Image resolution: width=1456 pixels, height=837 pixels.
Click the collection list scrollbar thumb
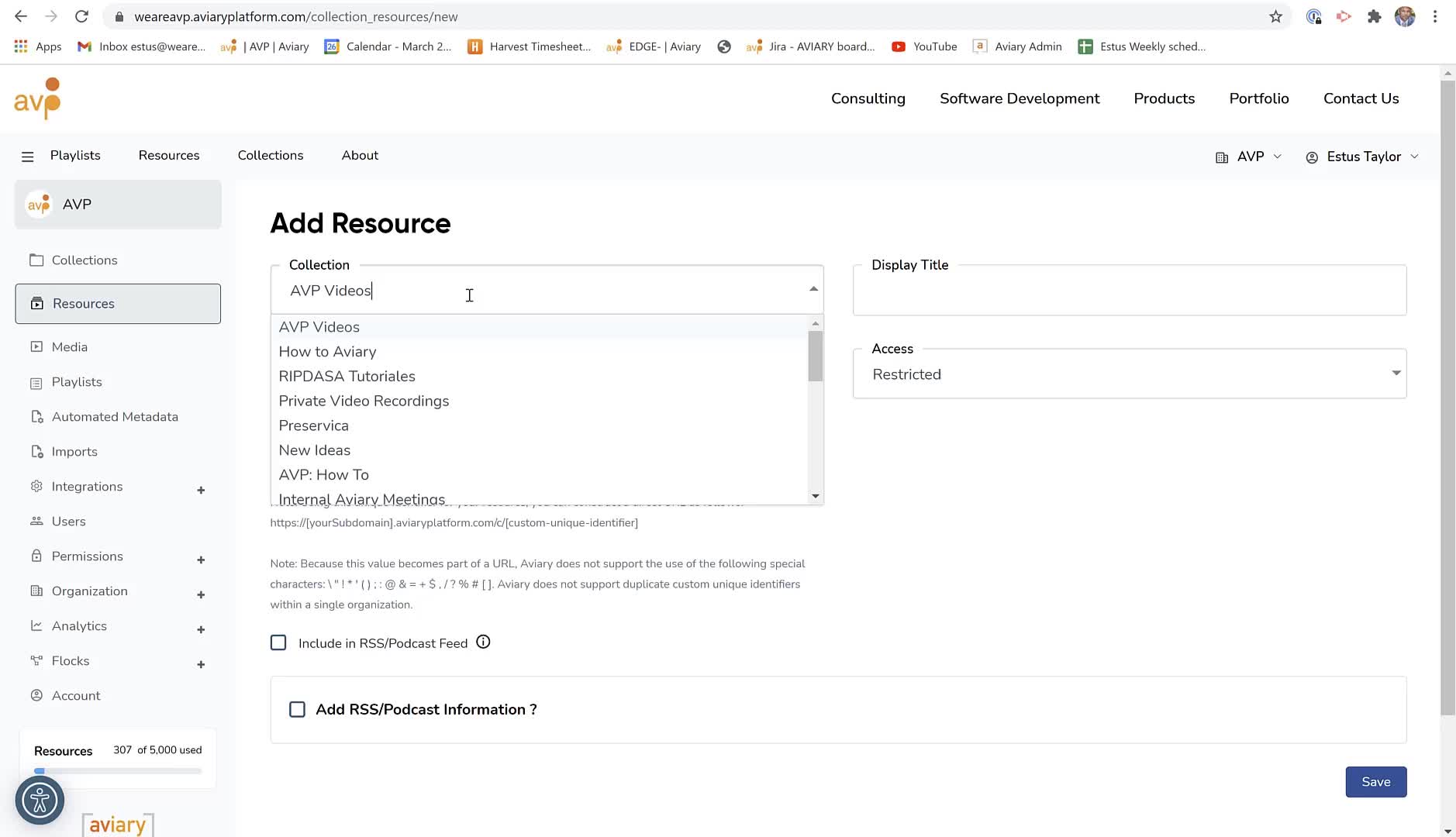815,356
